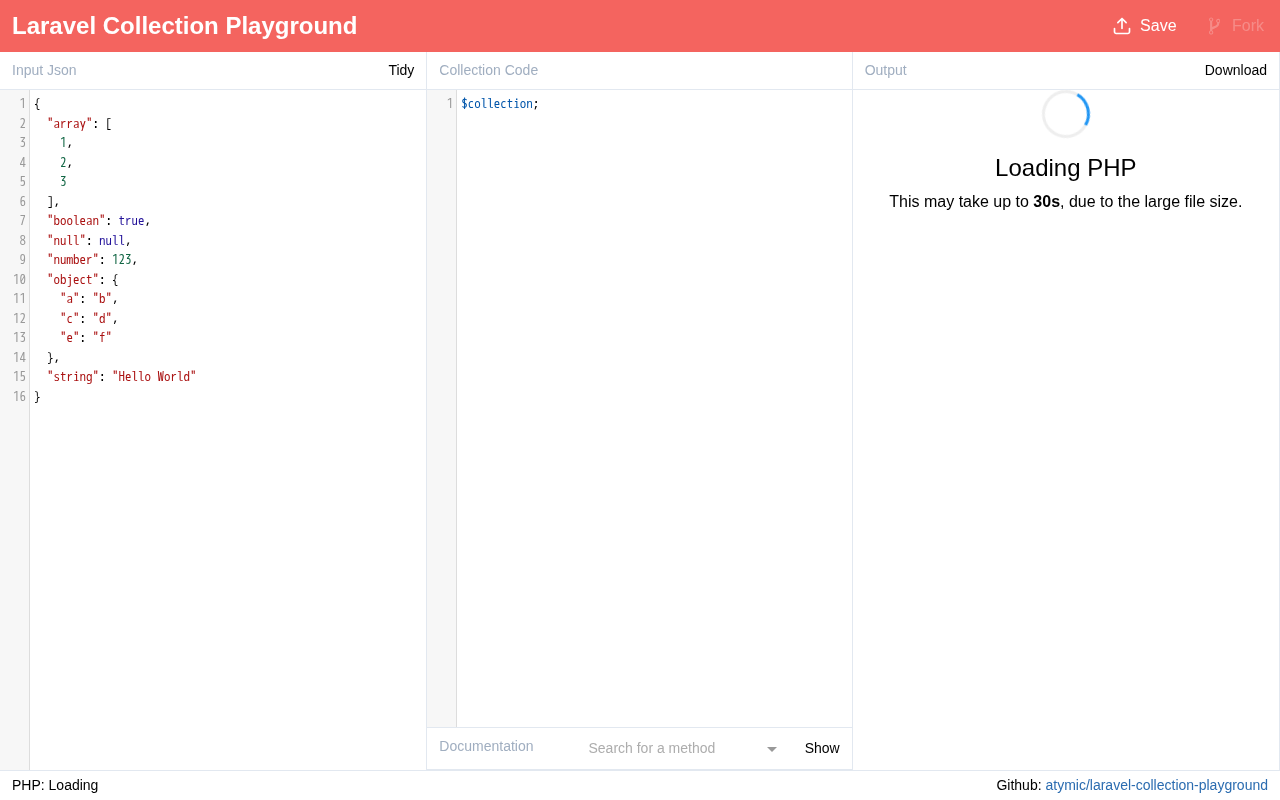Image resolution: width=1280 pixels, height=800 pixels.
Task: Select the Output panel label
Action: click(886, 70)
